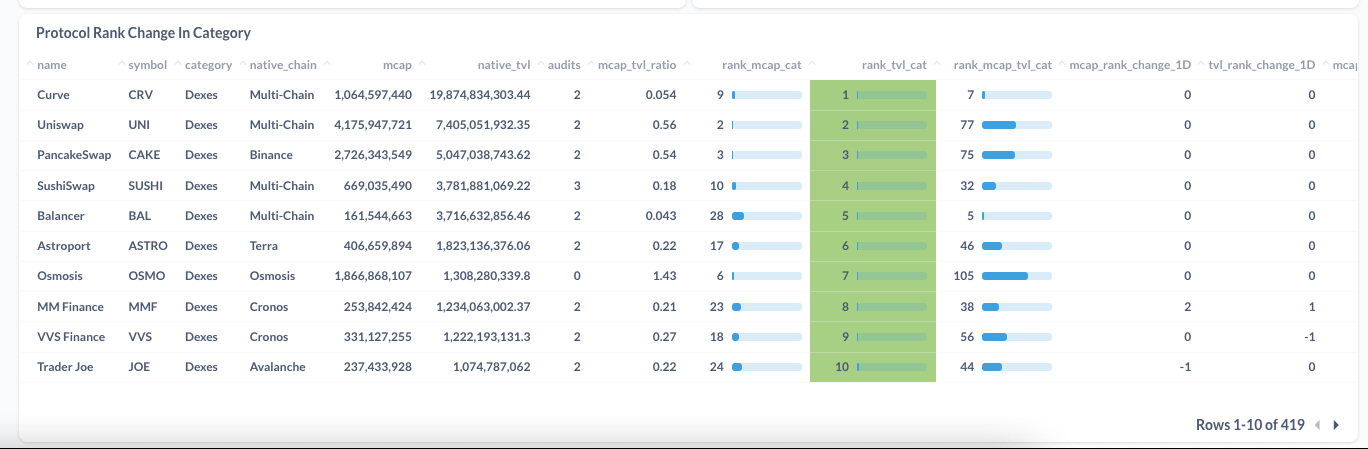The height and width of the screenshot is (449, 1368).
Task: Click the audits value 0 for Osmosis
Action: (x=577, y=276)
